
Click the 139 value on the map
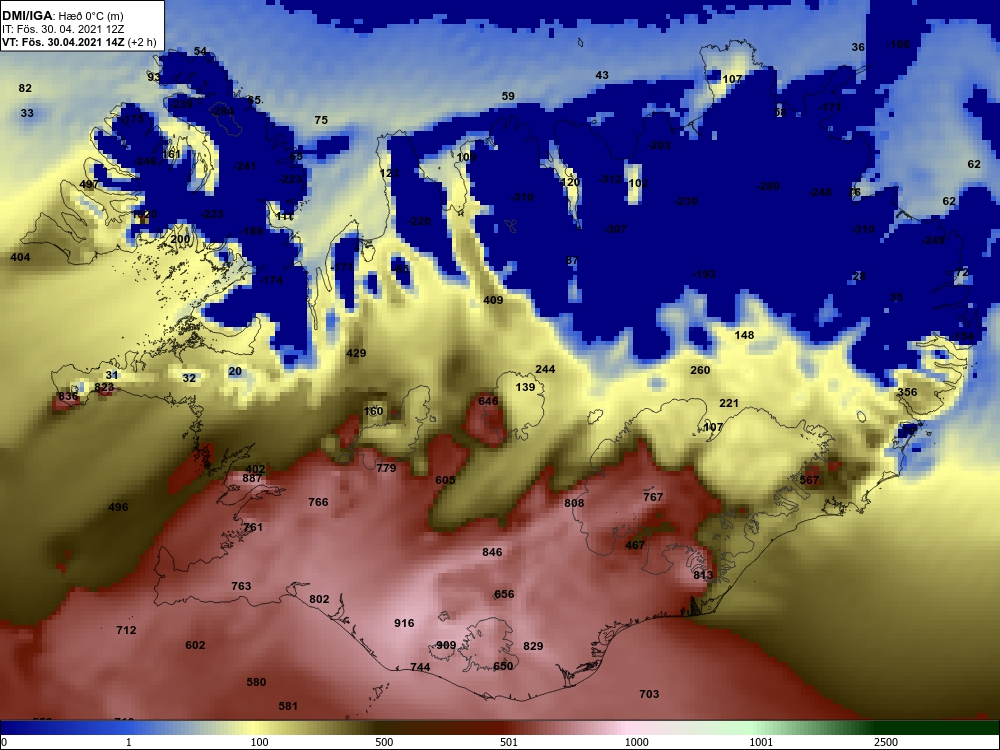[526, 387]
